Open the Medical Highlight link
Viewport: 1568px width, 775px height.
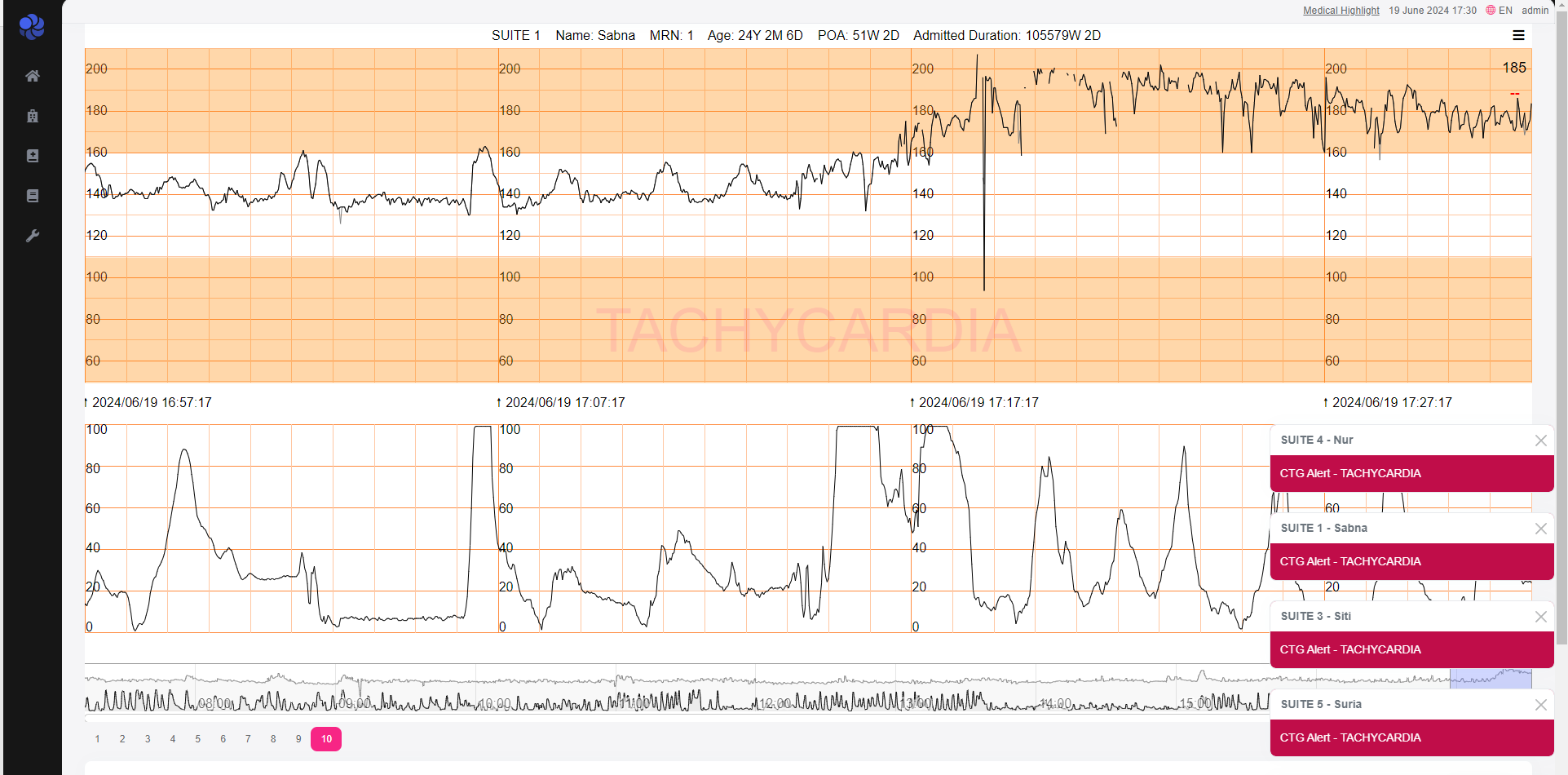coord(1341,11)
